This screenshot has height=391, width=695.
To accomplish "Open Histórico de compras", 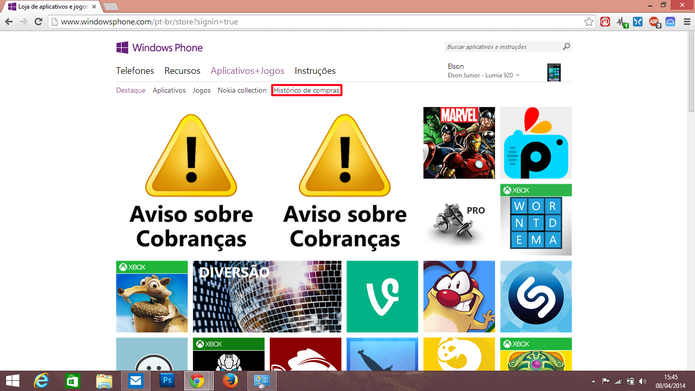I will click(x=306, y=90).
